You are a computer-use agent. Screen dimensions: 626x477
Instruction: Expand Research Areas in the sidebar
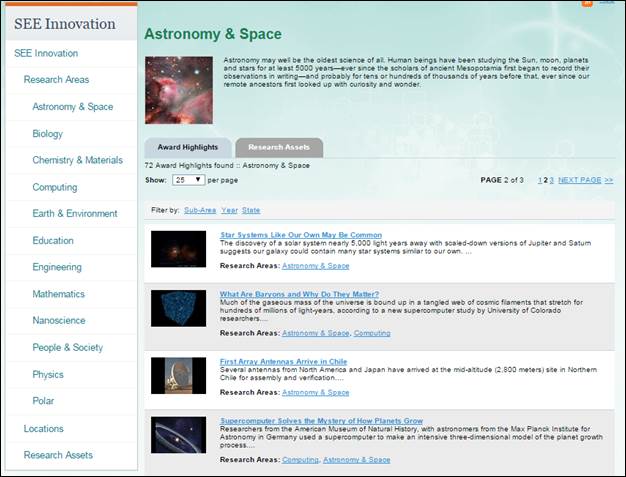[56, 80]
